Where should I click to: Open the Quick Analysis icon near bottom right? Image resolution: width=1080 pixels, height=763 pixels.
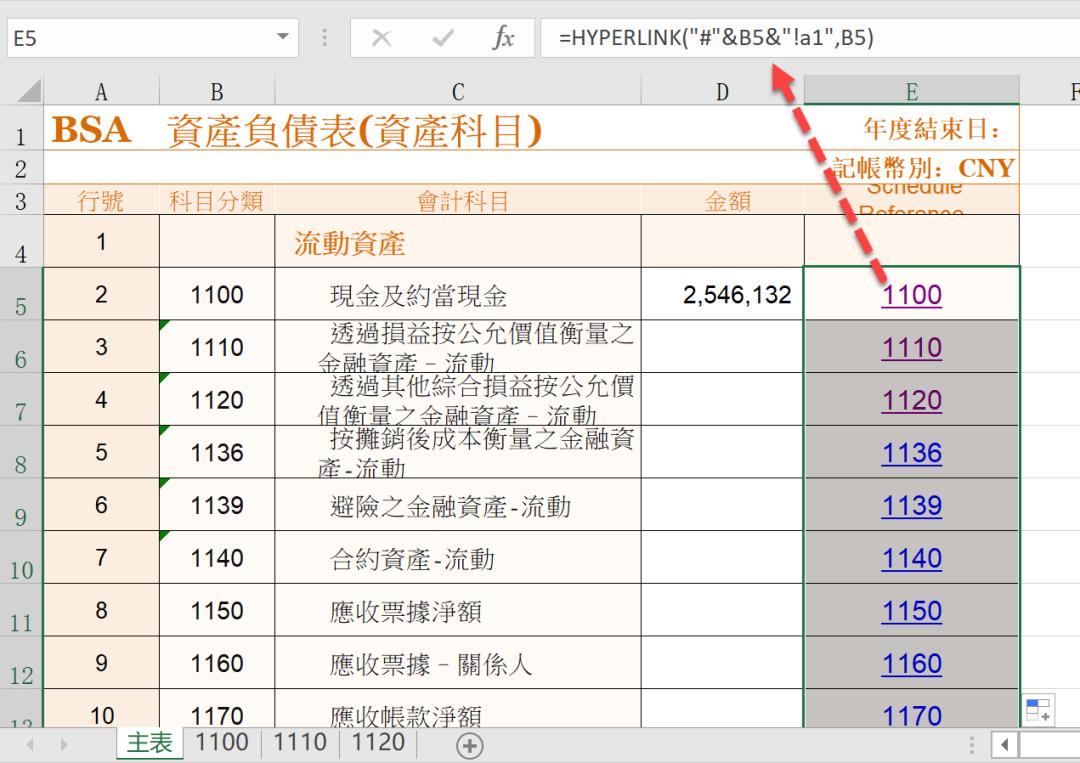[1037, 709]
